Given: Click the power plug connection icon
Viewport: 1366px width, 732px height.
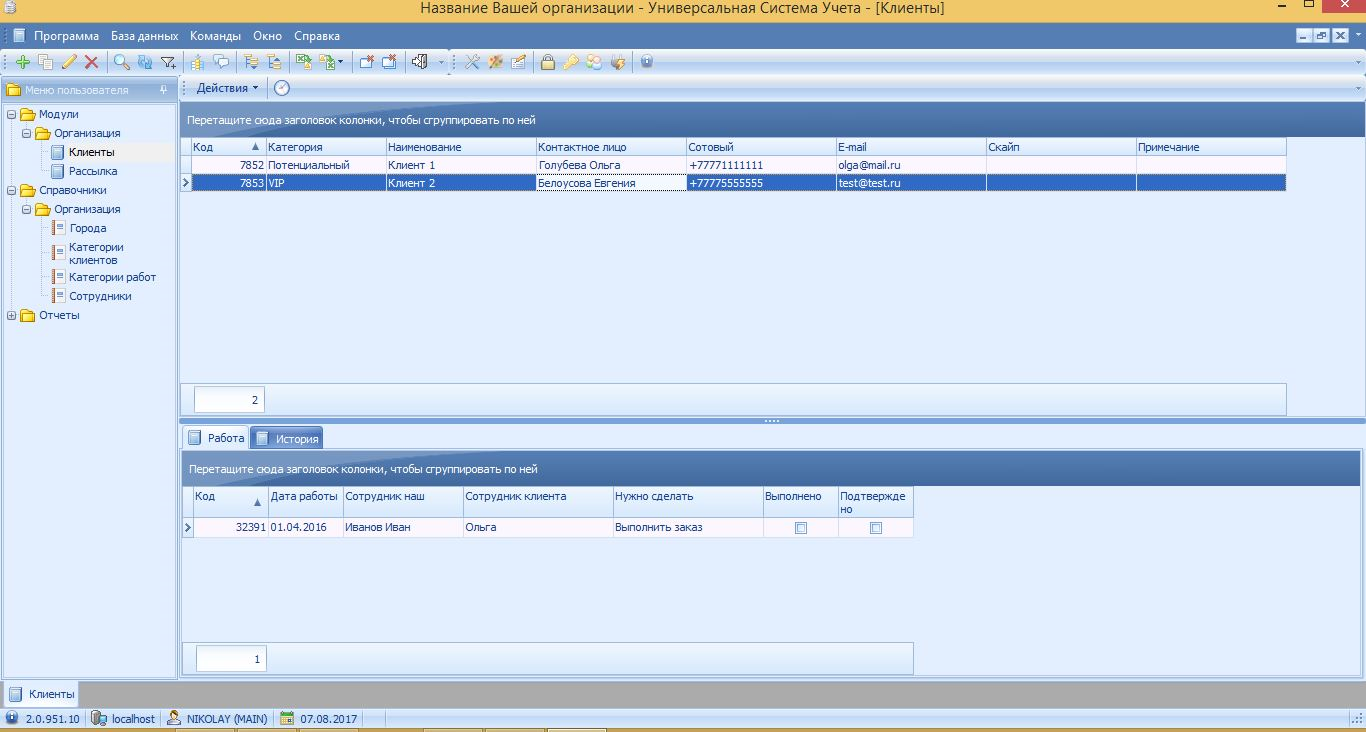Looking at the screenshot, I should (x=618, y=62).
